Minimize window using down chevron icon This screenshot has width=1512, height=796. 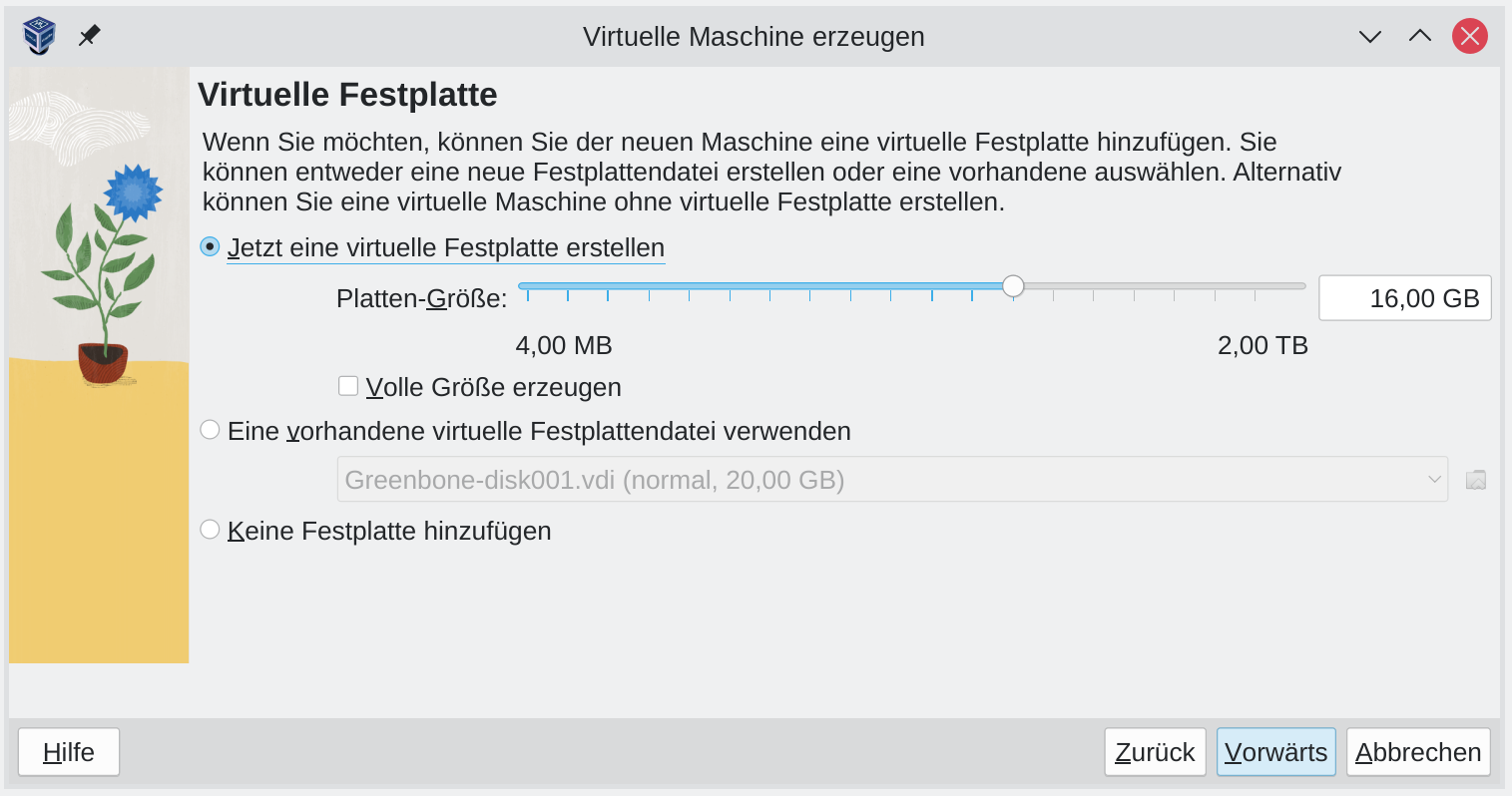(x=1370, y=37)
